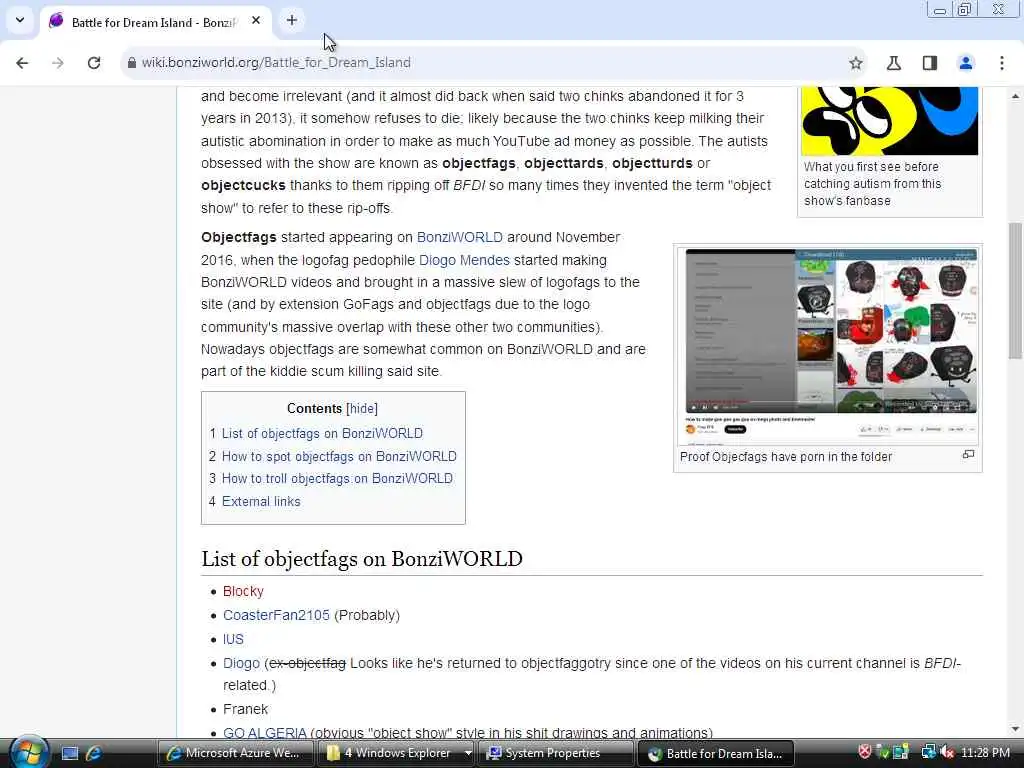Hide the Contents box via [hide]
1024x768 pixels.
(362, 409)
